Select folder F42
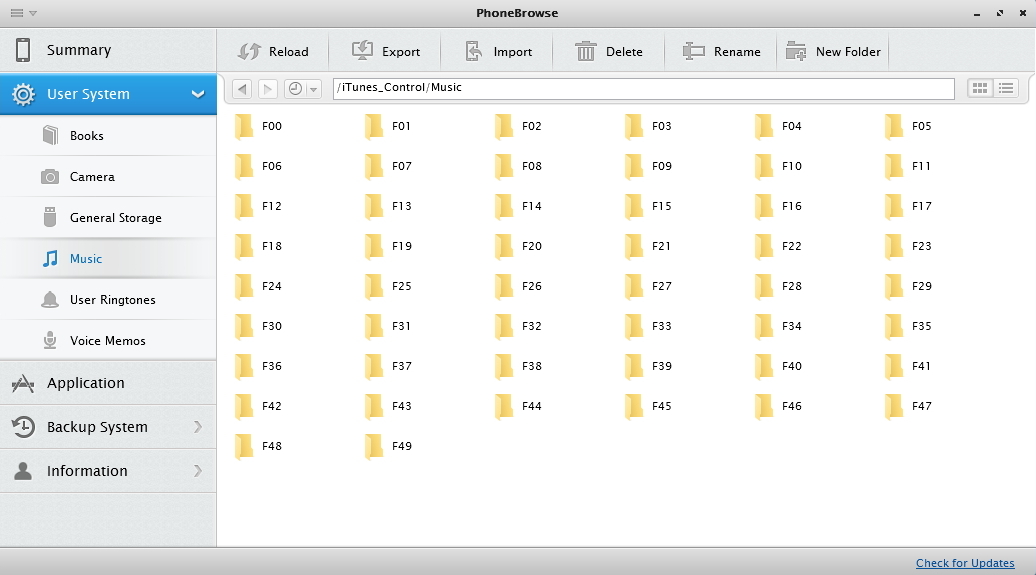1036x575 pixels. coord(259,406)
